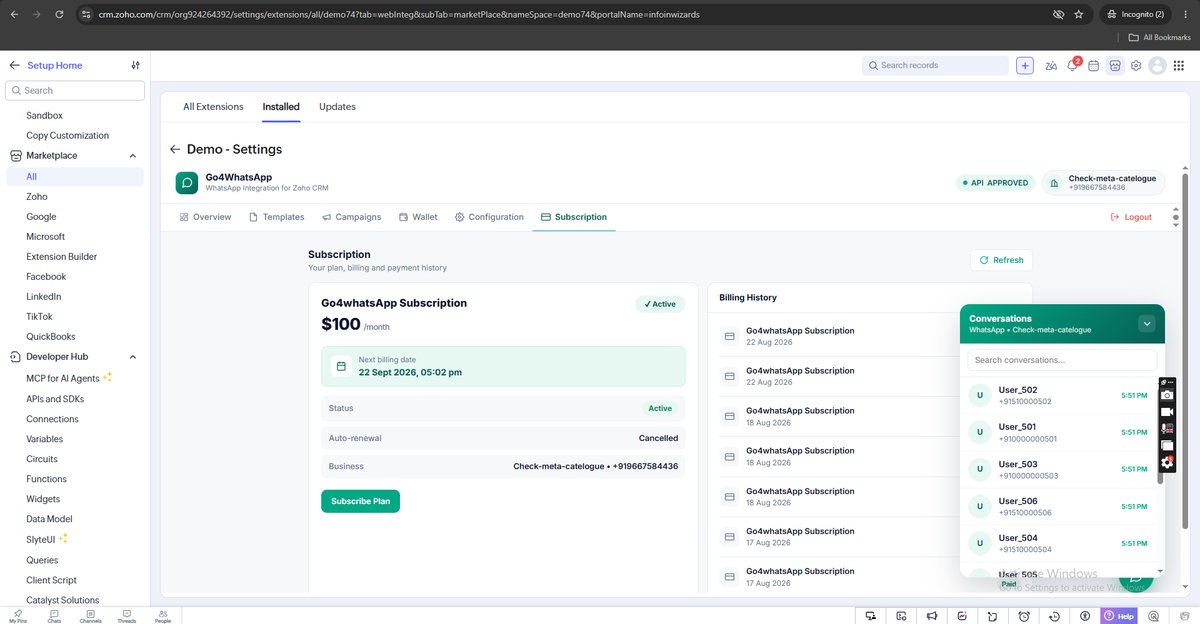The height and width of the screenshot is (624, 1200).
Task: Open the Overview tab
Action: (x=205, y=217)
